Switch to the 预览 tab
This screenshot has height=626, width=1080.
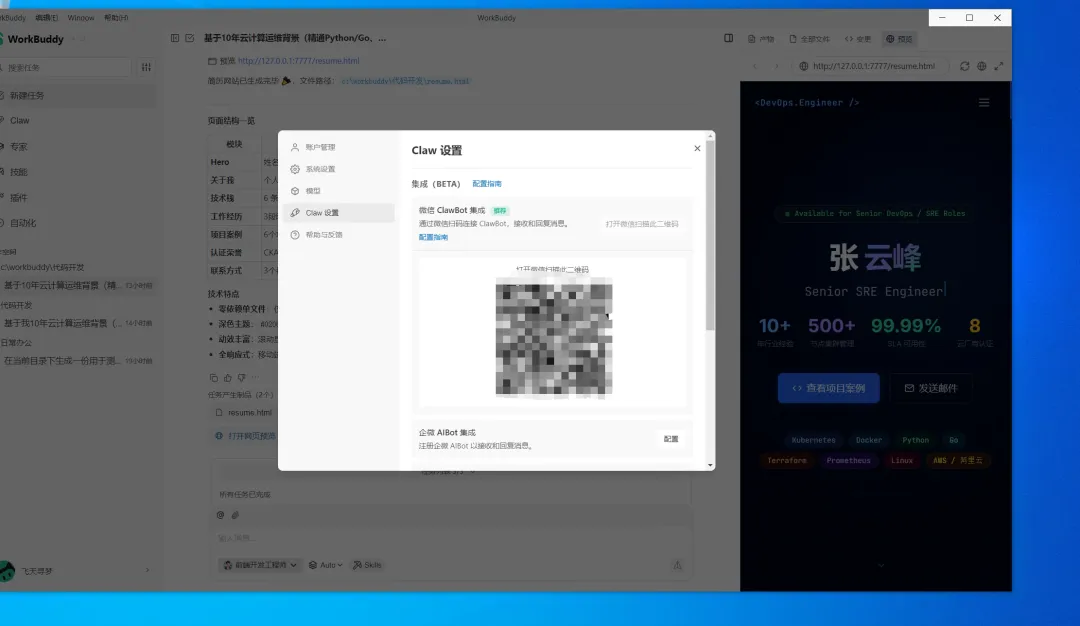(900, 39)
